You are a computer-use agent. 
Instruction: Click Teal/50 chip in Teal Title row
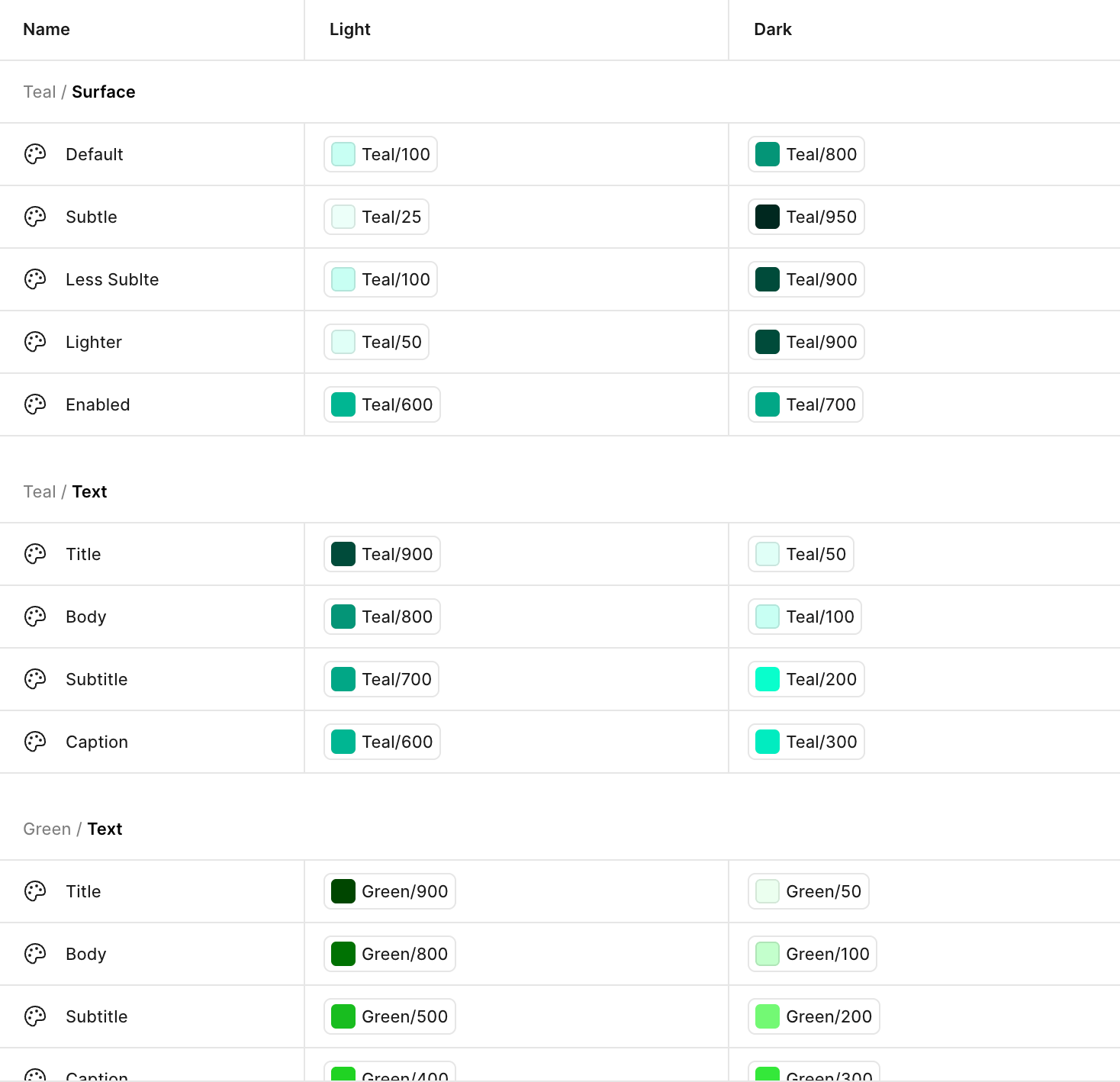click(801, 554)
